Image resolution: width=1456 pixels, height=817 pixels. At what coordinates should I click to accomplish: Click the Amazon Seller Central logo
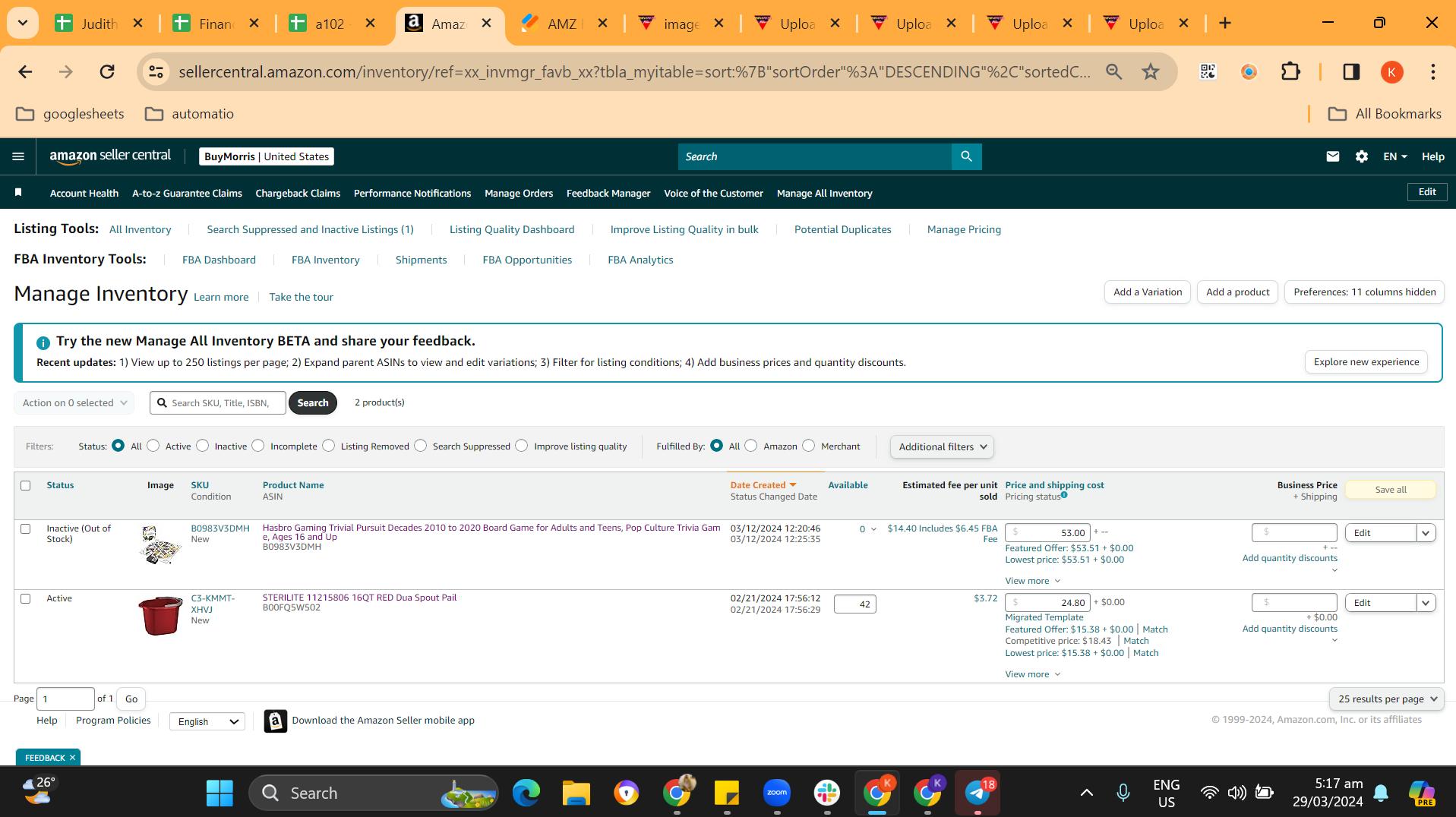(x=110, y=156)
